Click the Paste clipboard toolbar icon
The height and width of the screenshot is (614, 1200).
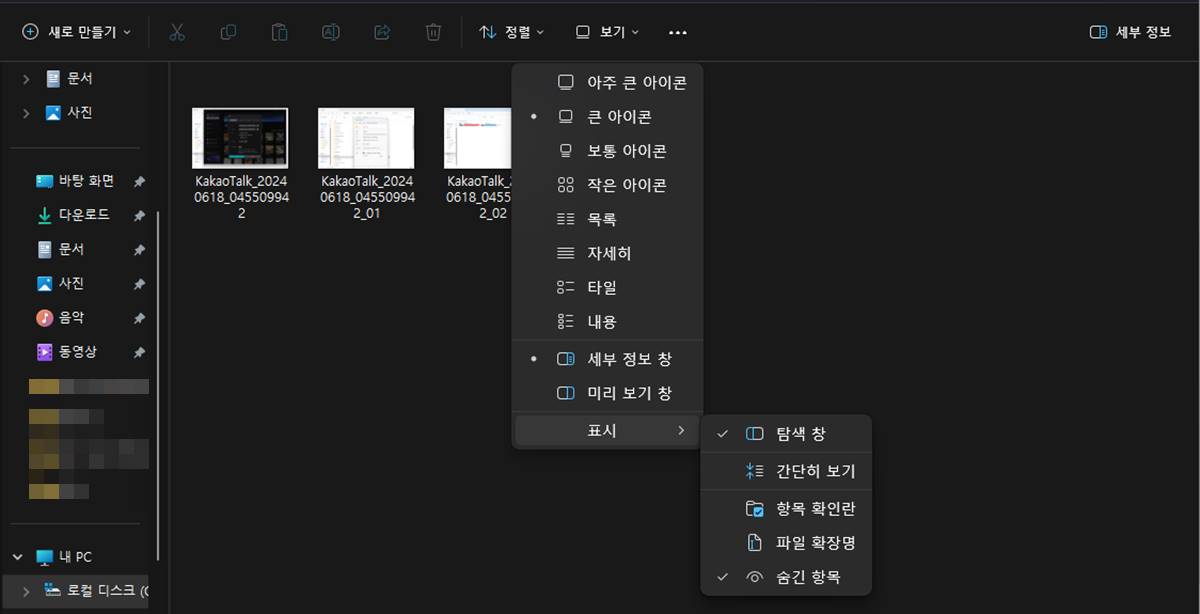click(279, 32)
